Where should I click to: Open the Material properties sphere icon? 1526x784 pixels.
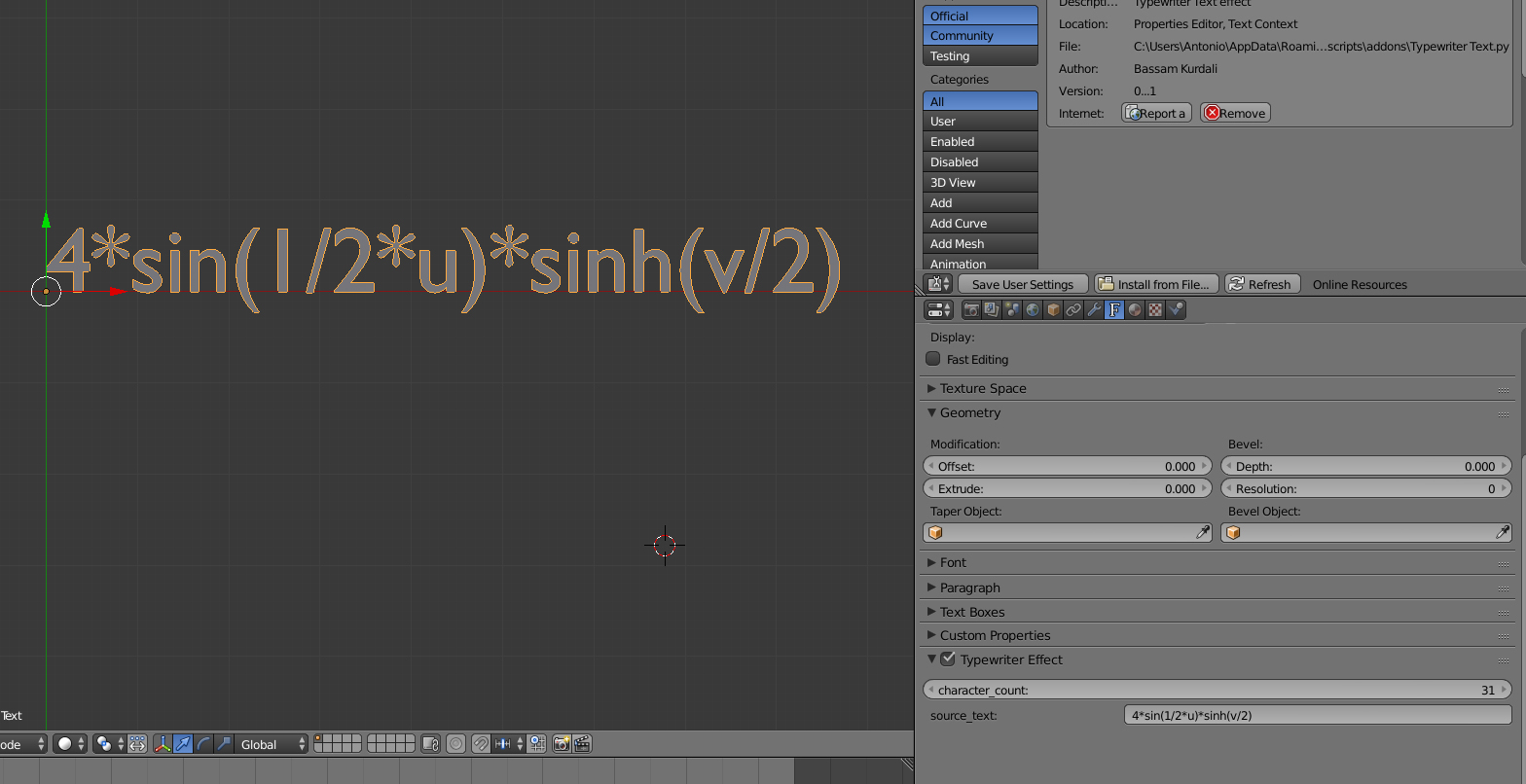pyautogui.click(x=1135, y=310)
